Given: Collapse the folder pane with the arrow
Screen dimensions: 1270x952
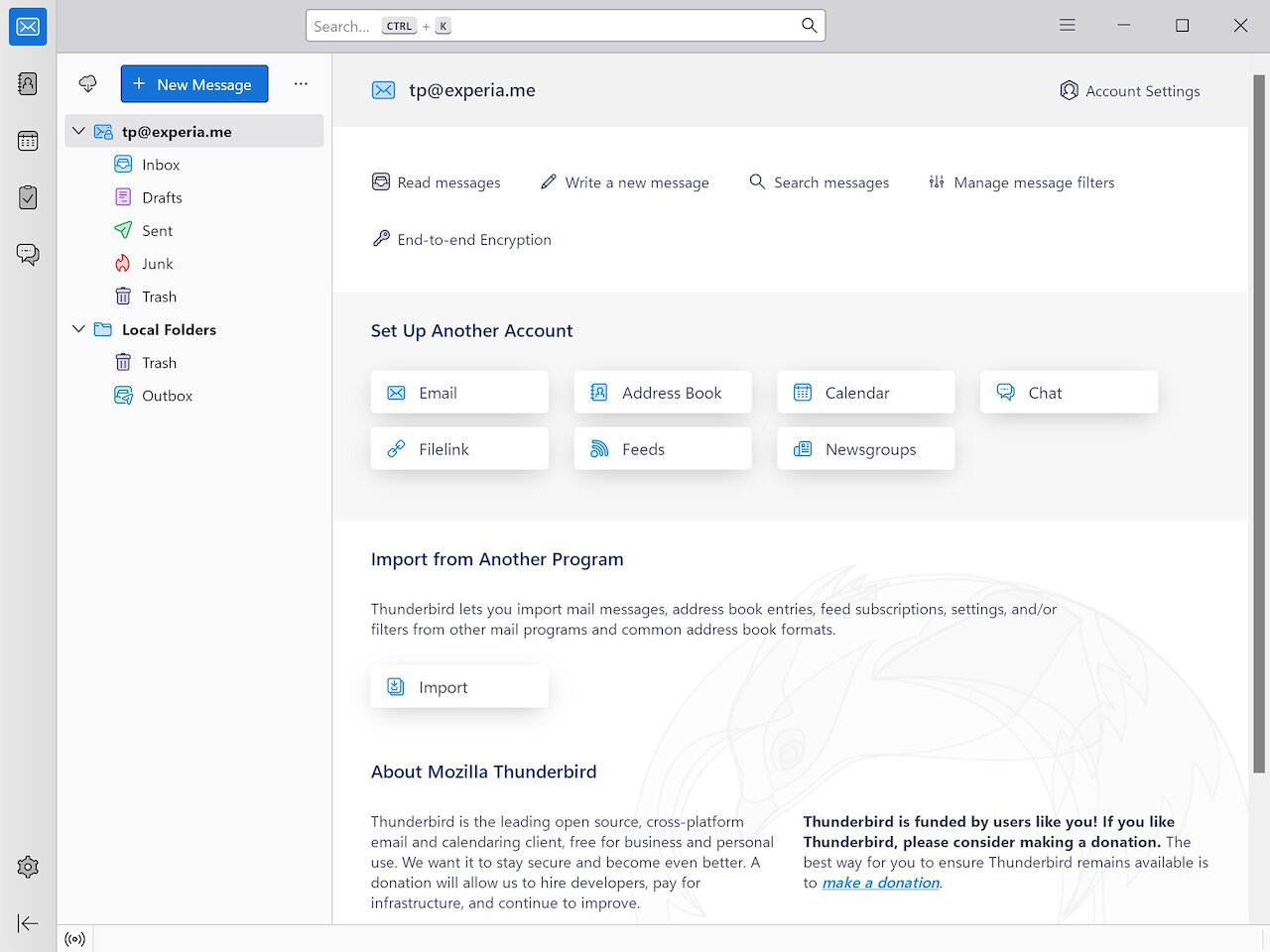Looking at the screenshot, I should (x=27, y=923).
